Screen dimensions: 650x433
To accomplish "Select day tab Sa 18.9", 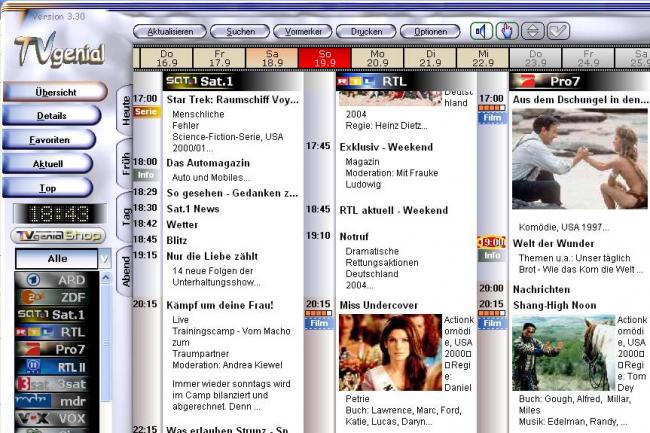I will click(272, 58).
